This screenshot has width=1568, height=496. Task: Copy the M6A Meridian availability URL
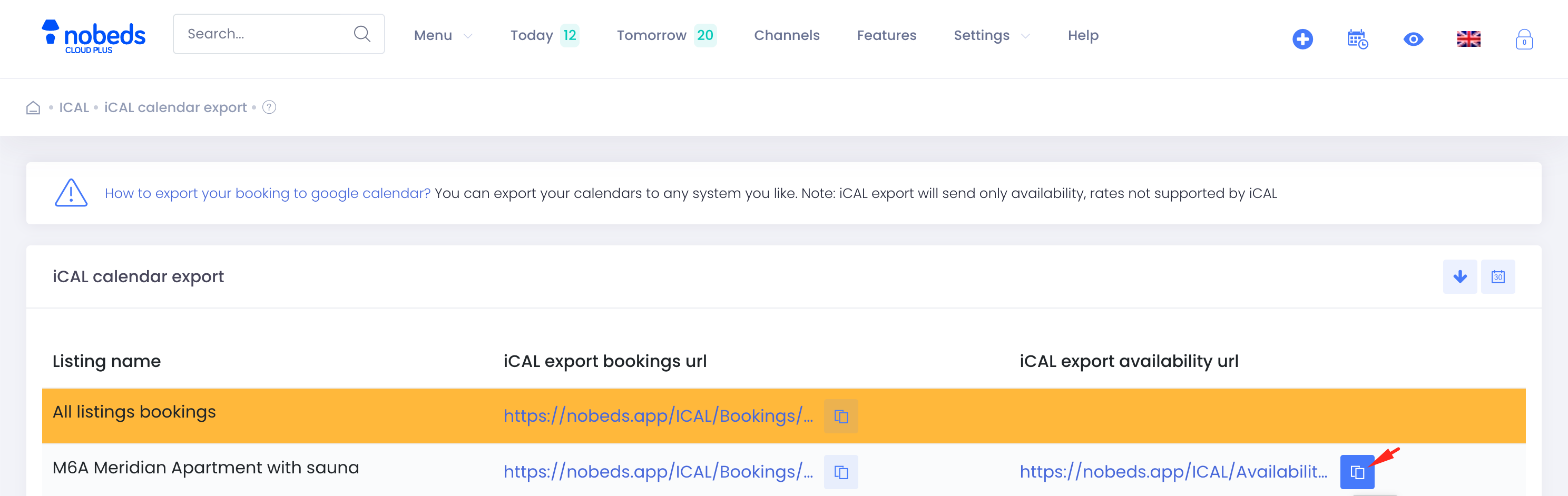pyautogui.click(x=1357, y=472)
